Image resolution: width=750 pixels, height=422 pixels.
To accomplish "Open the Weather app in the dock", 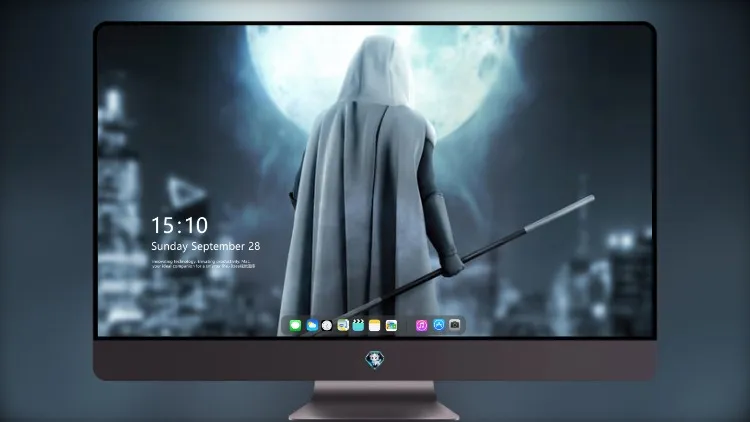I will [312, 326].
